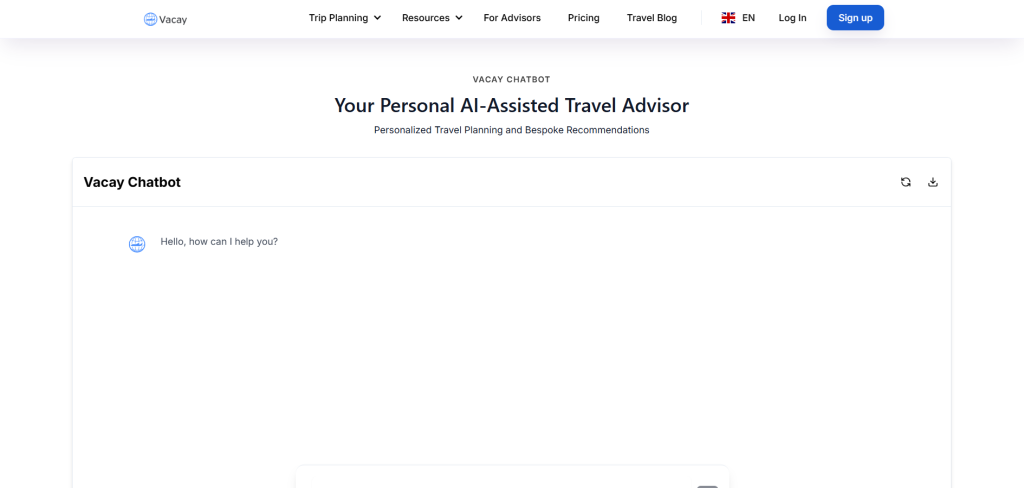Expand the Trip Planning dropdown chevron

coord(378,18)
